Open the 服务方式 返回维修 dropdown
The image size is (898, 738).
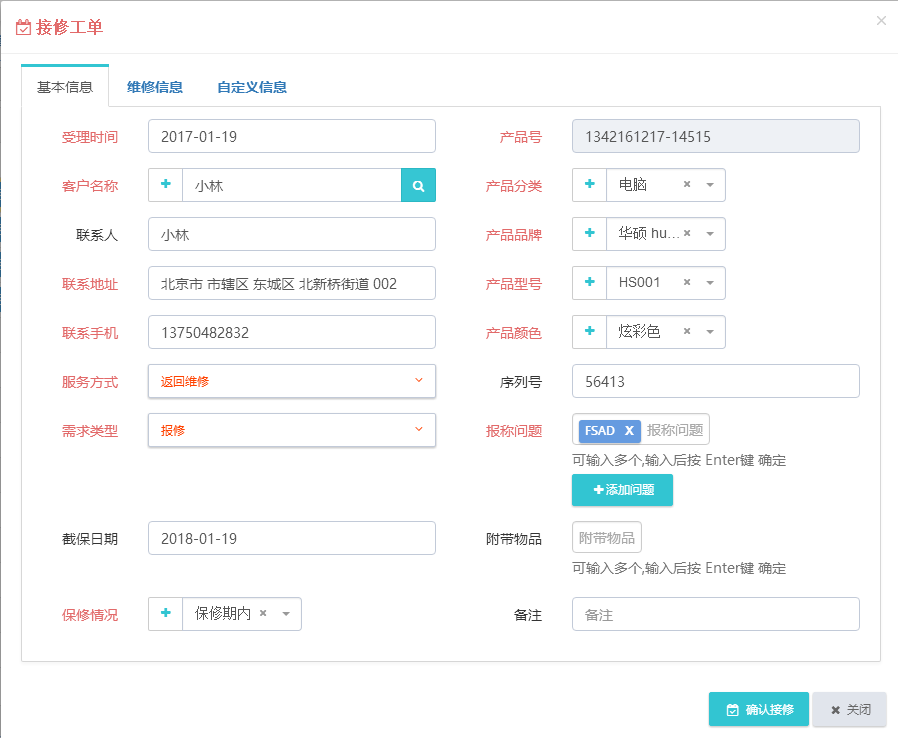292,381
